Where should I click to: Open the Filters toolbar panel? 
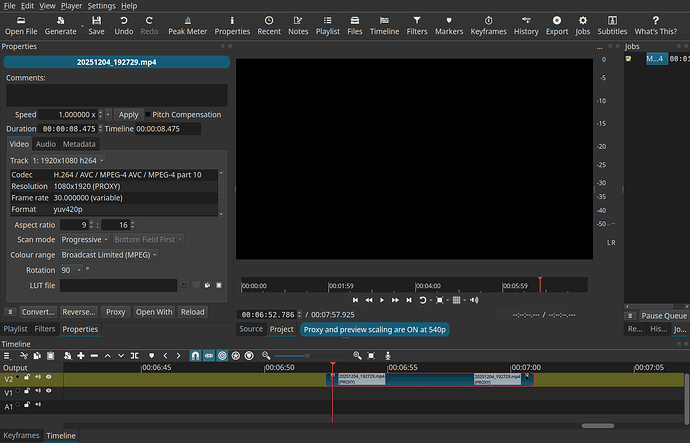coord(417,26)
